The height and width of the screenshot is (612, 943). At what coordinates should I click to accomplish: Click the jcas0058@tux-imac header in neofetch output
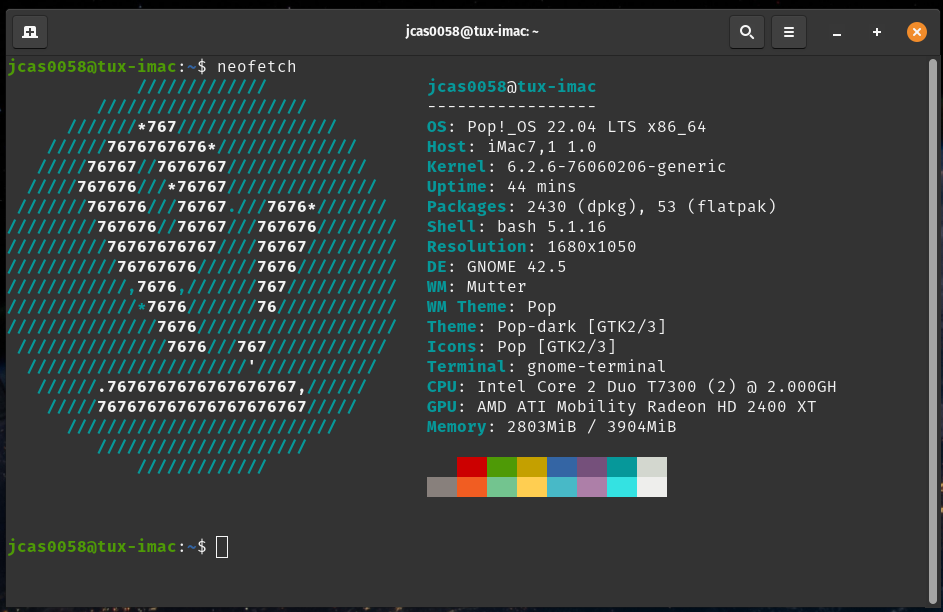coord(511,87)
